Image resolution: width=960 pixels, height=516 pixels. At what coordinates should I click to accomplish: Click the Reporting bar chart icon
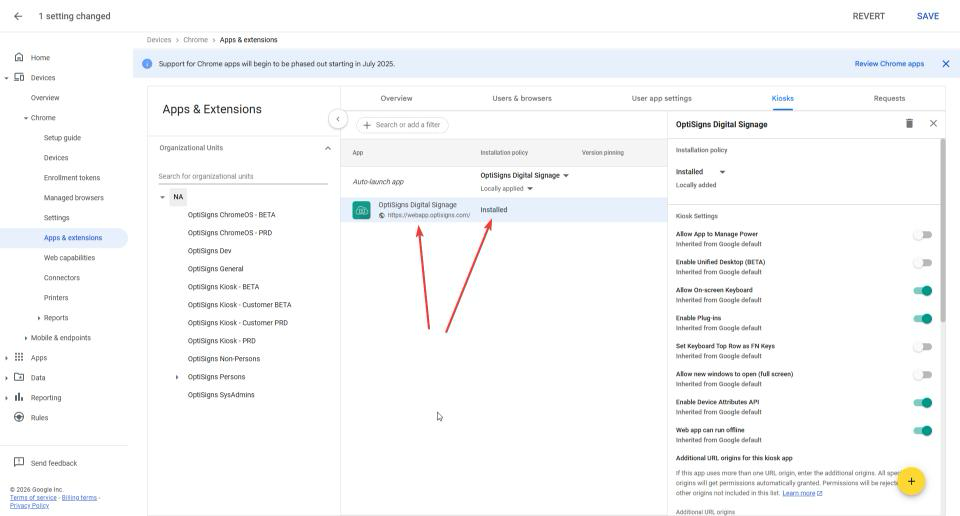pyautogui.click(x=19, y=397)
